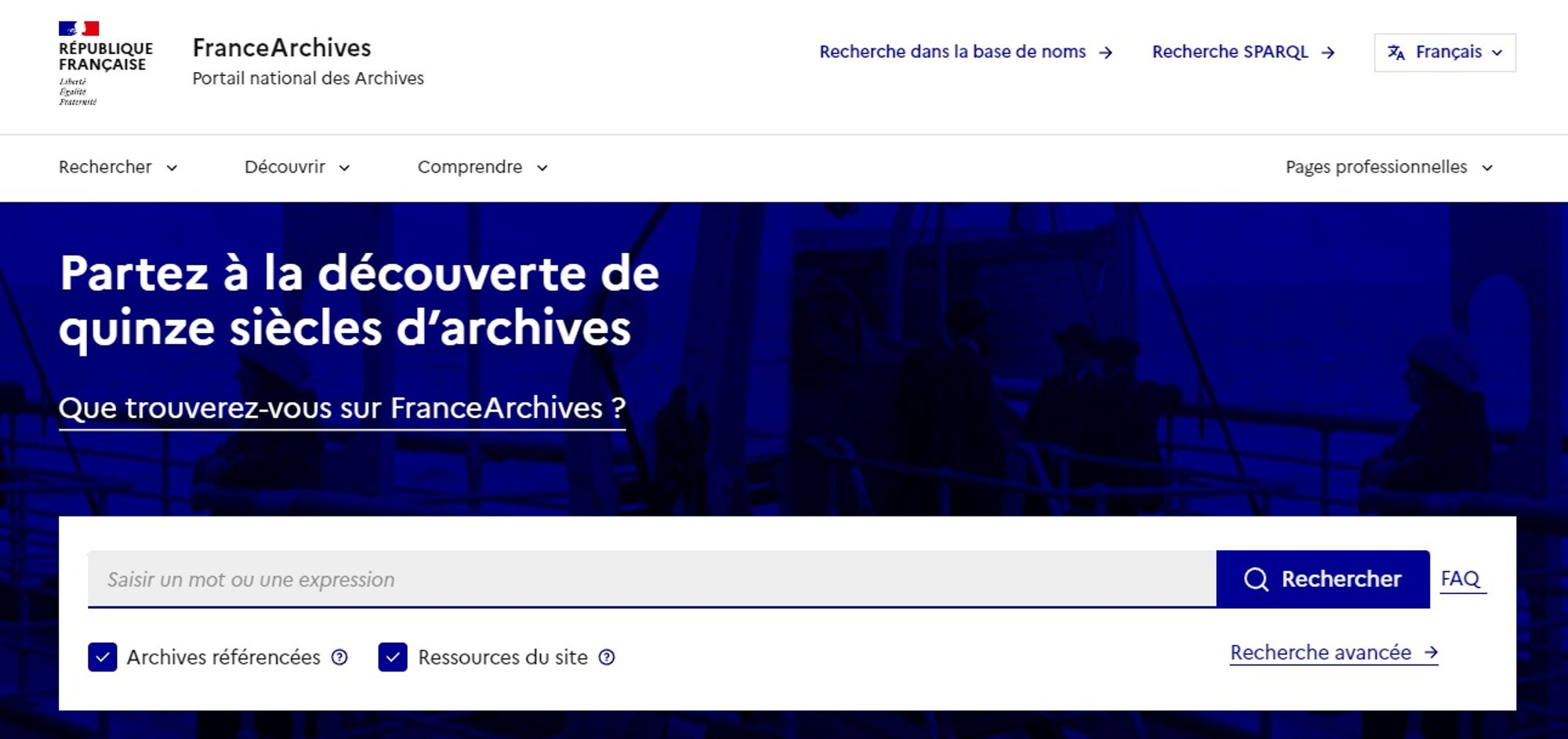1568x739 pixels.
Task: Disable the Ressources du site option
Action: [x=394, y=657]
